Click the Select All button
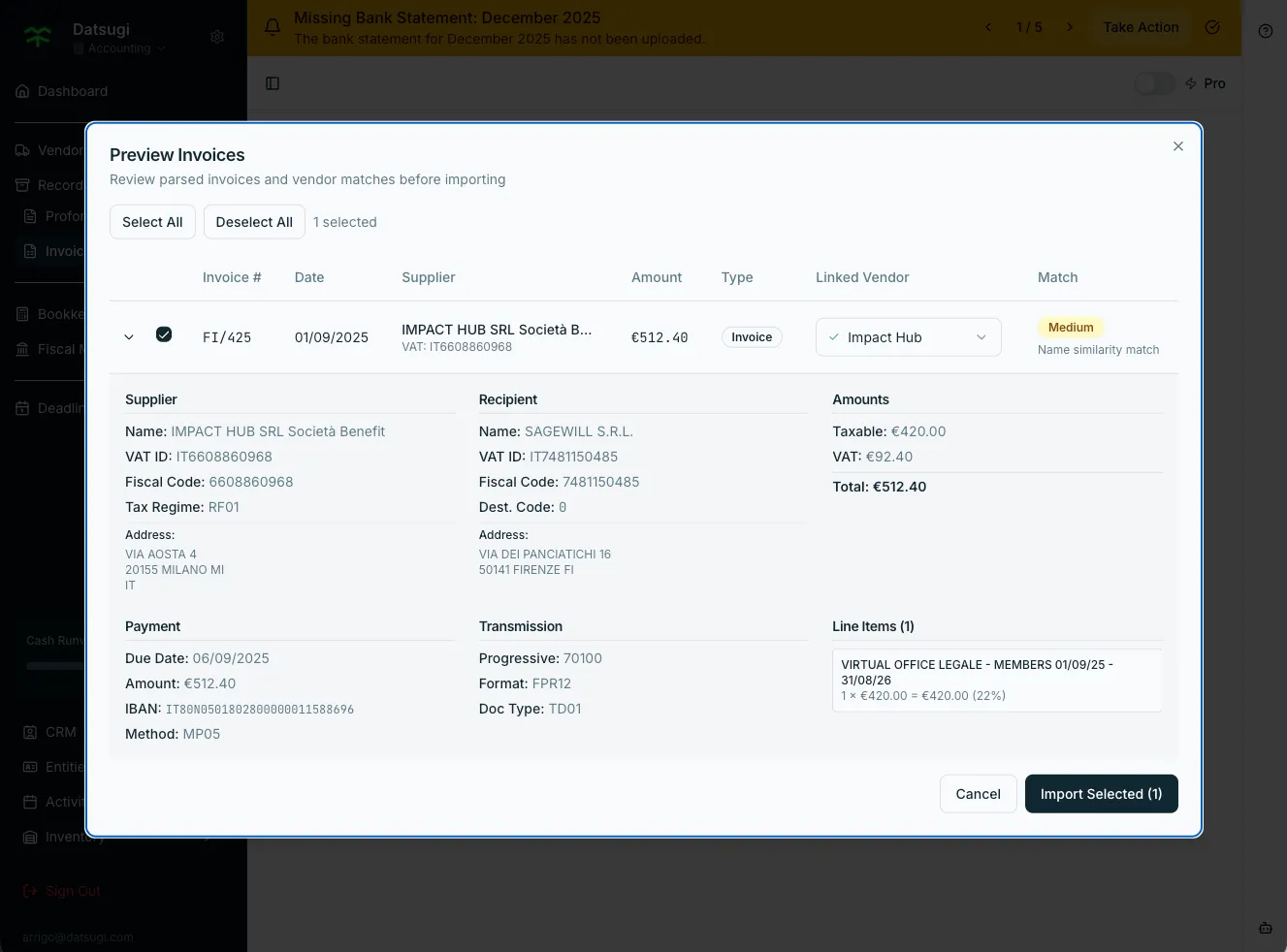The image size is (1287, 952). pos(152,222)
